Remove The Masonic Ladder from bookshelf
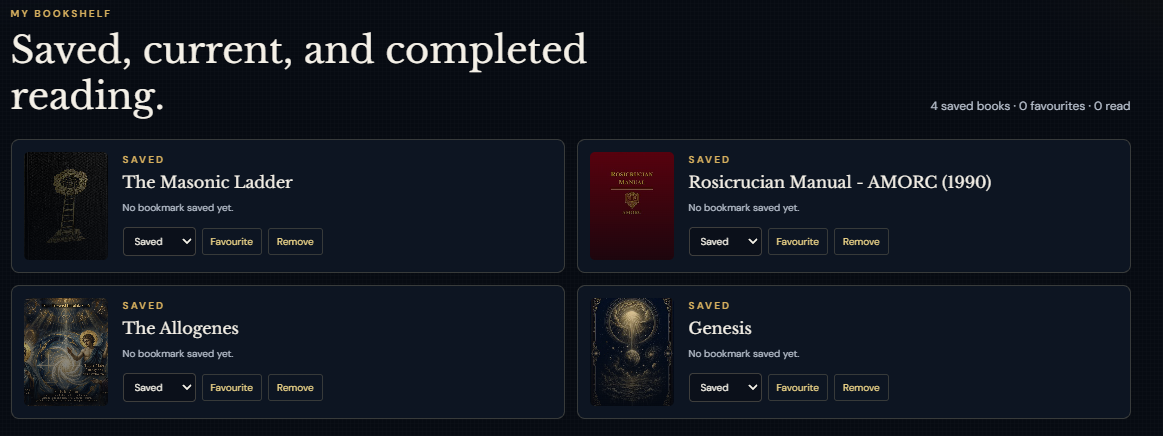 [x=295, y=242]
